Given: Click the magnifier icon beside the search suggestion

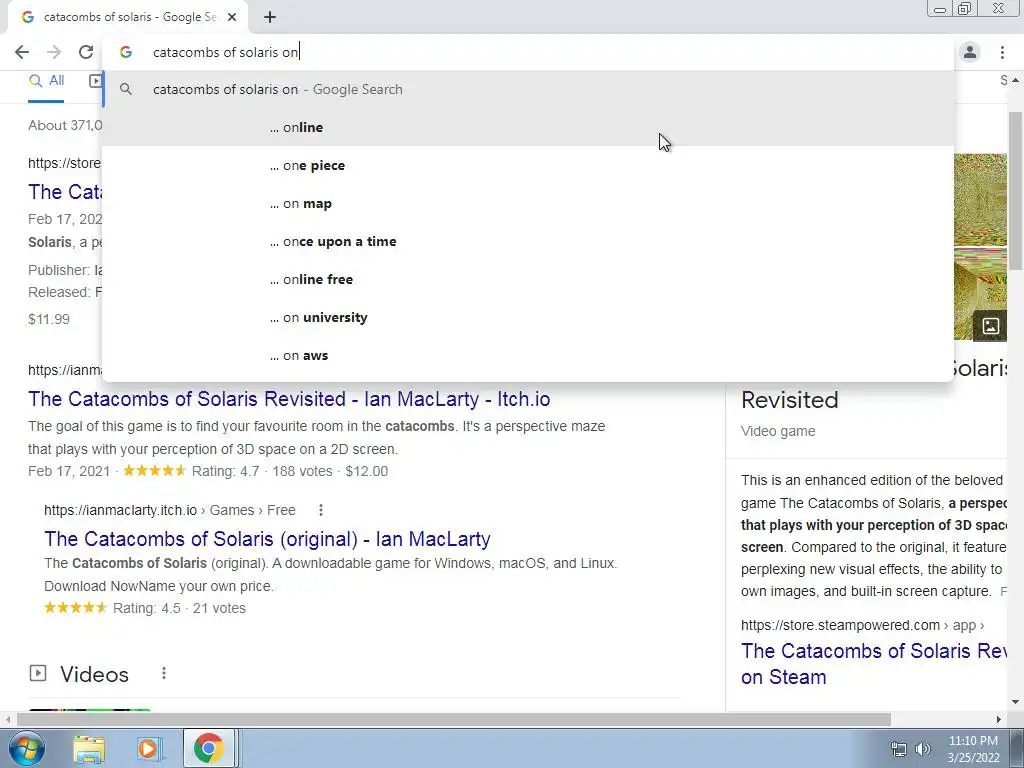Looking at the screenshot, I should [x=126, y=89].
